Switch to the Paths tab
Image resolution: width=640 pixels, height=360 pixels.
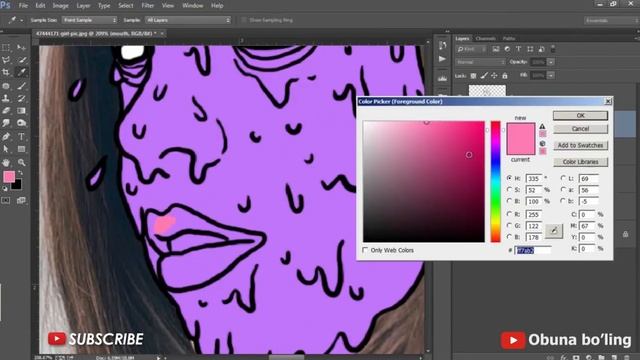point(509,38)
